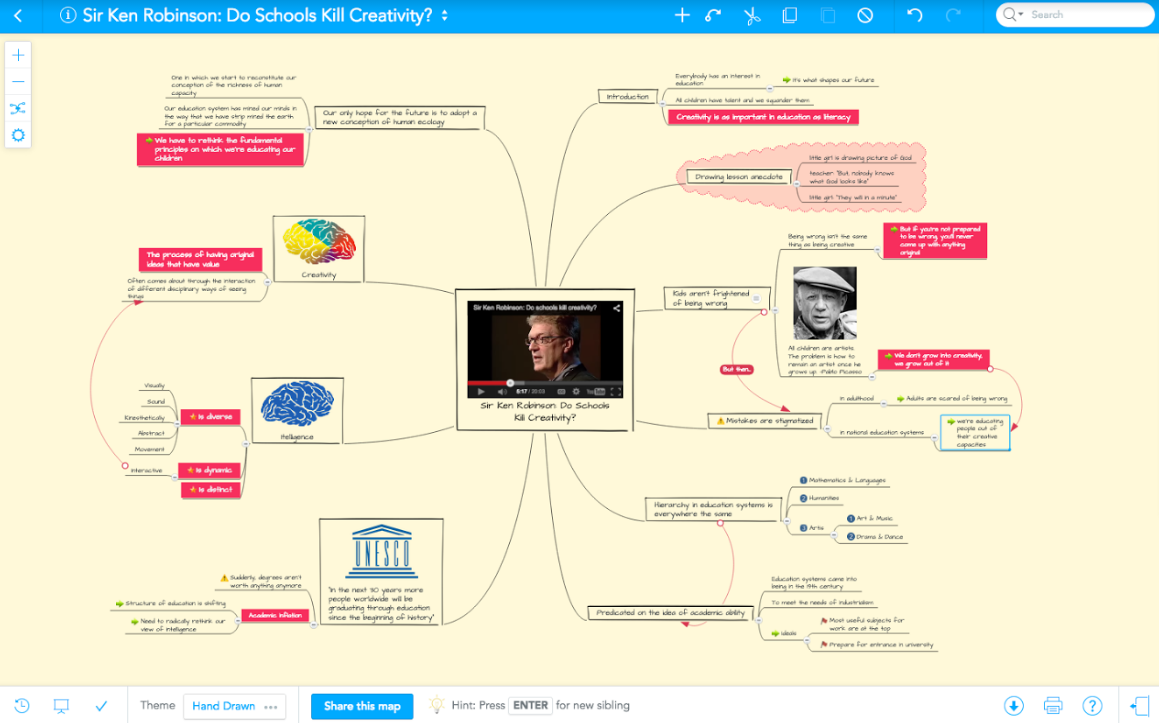Undo the last action

(x=914, y=16)
